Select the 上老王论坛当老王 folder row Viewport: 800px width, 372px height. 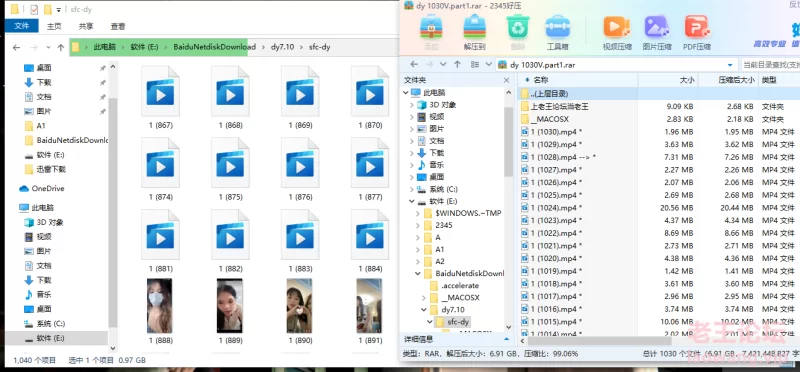click(x=659, y=107)
